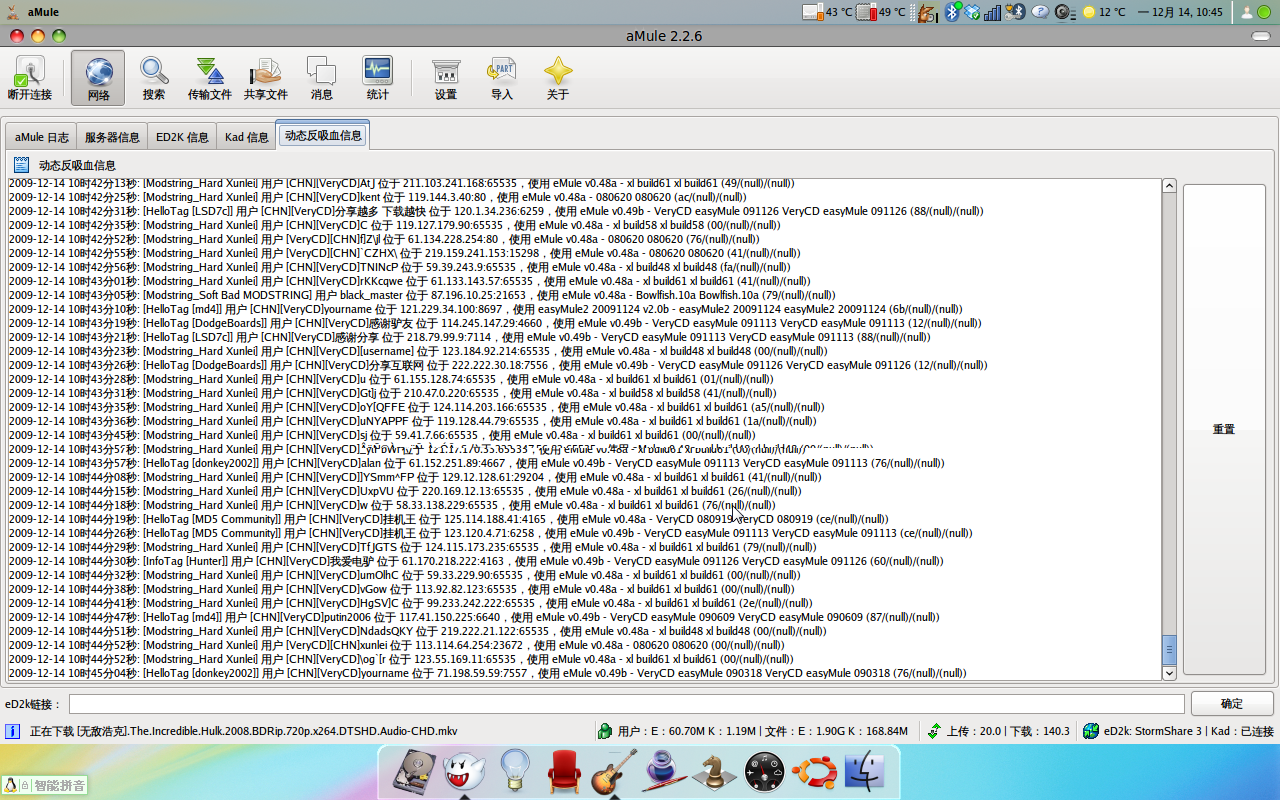
Task: Open the white ghost dock icon
Action: [x=464, y=771]
